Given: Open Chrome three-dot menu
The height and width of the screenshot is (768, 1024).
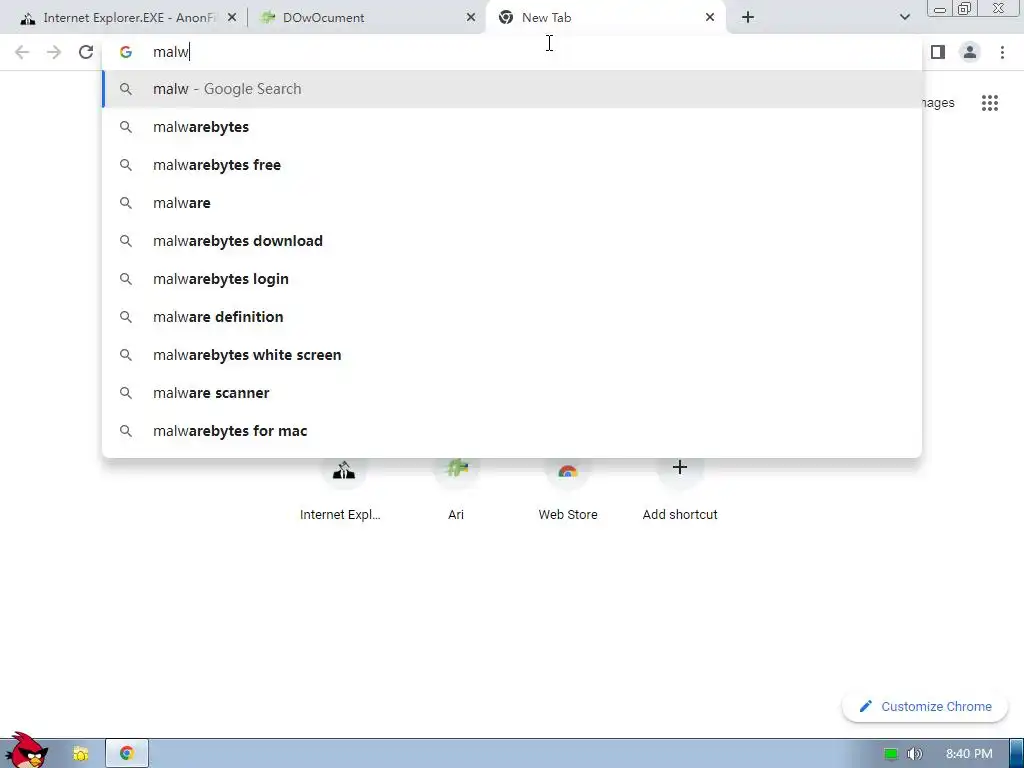Looking at the screenshot, I should (1002, 52).
